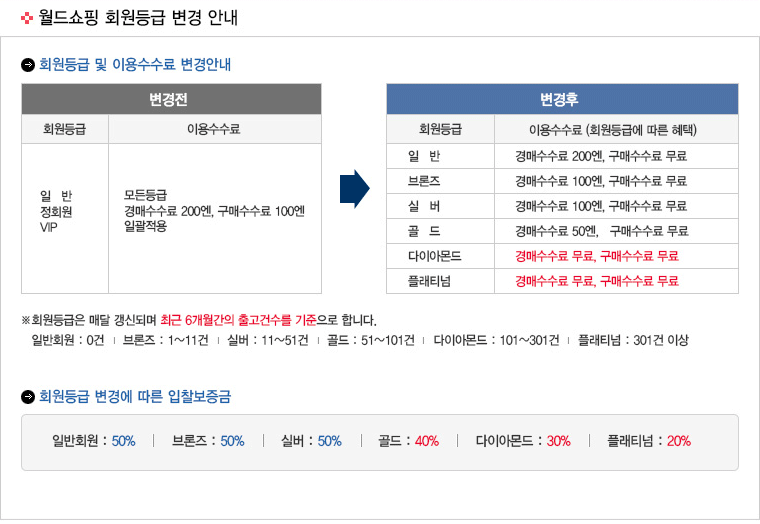760x524 pixels.
Task: Click the 일반회원 50% deposit rate
Action: (93, 441)
